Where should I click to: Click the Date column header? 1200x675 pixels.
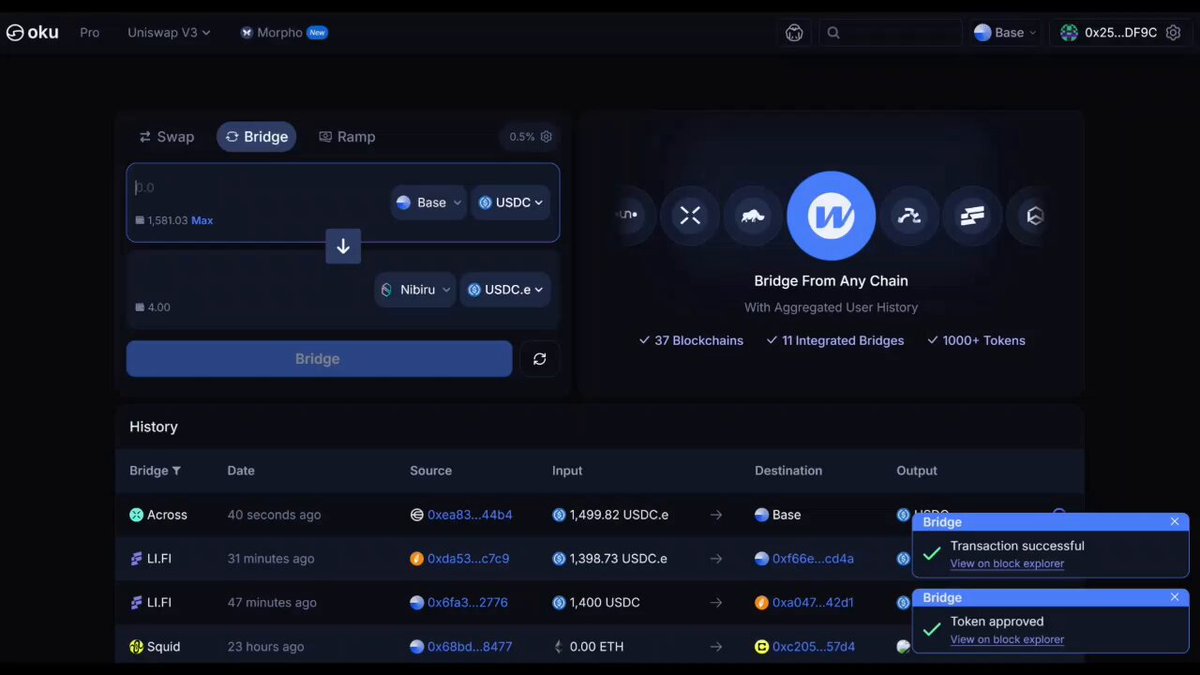coord(241,471)
